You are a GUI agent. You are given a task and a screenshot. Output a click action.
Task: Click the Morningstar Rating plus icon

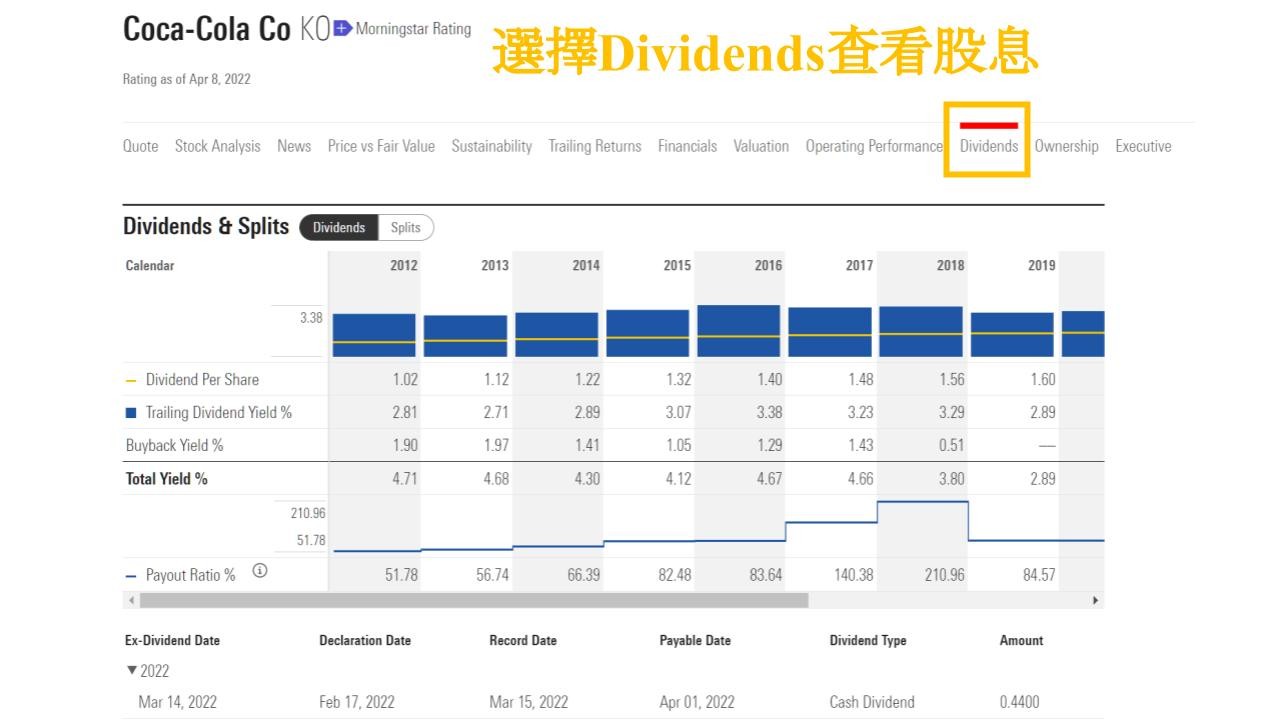pos(342,29)
